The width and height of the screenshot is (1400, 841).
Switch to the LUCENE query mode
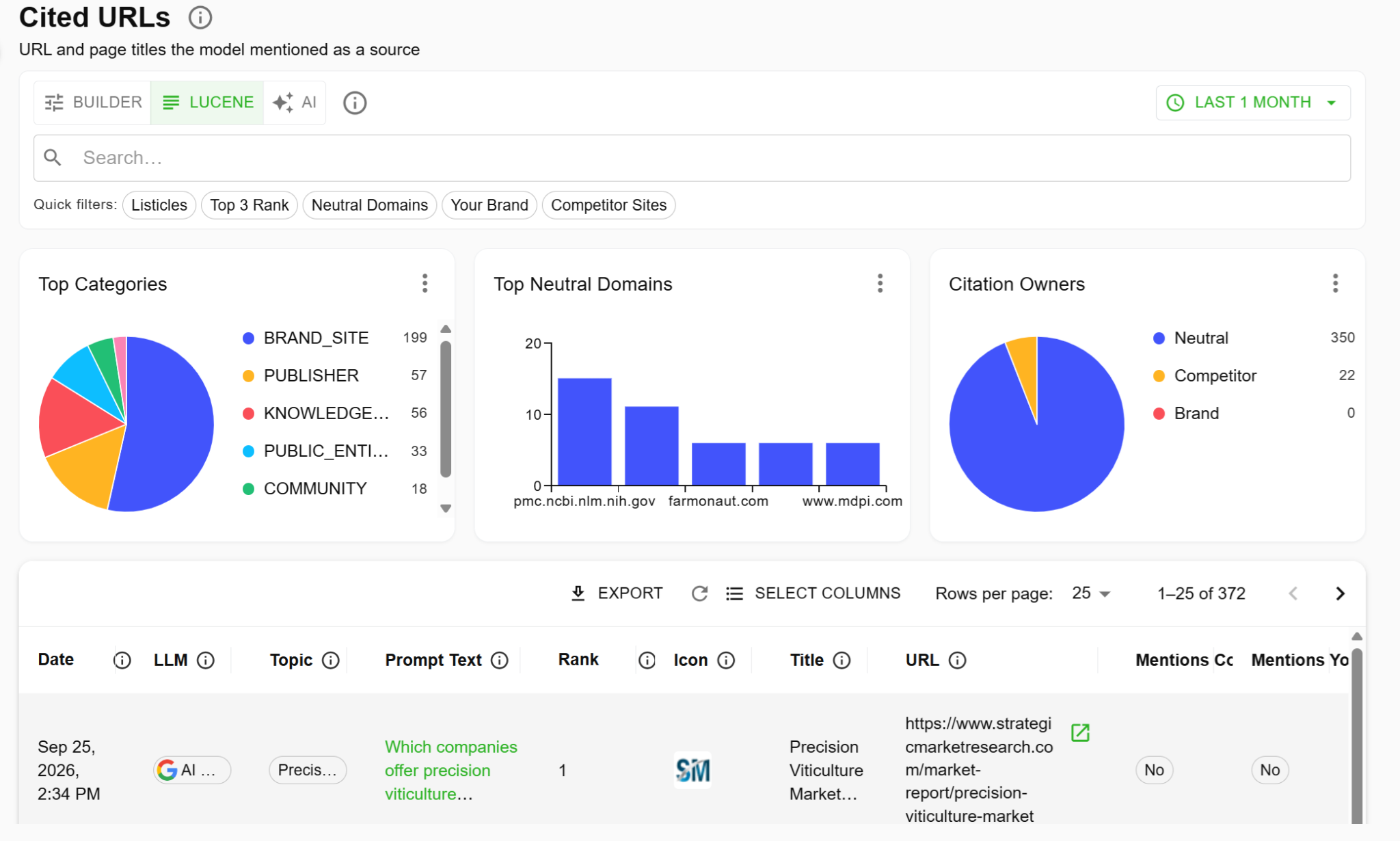[207, 103]
